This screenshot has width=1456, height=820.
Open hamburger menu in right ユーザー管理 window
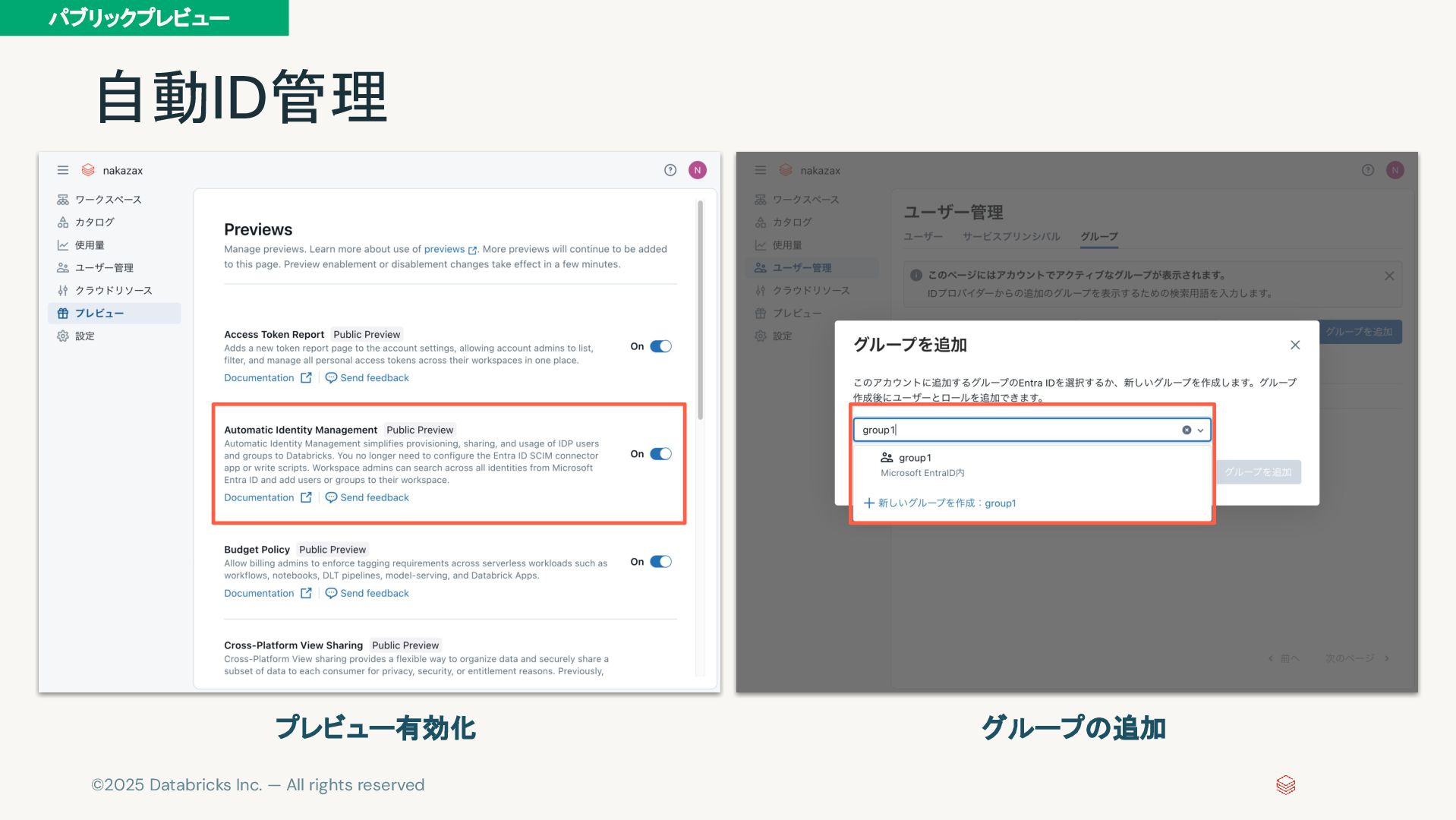coord(761,170)
